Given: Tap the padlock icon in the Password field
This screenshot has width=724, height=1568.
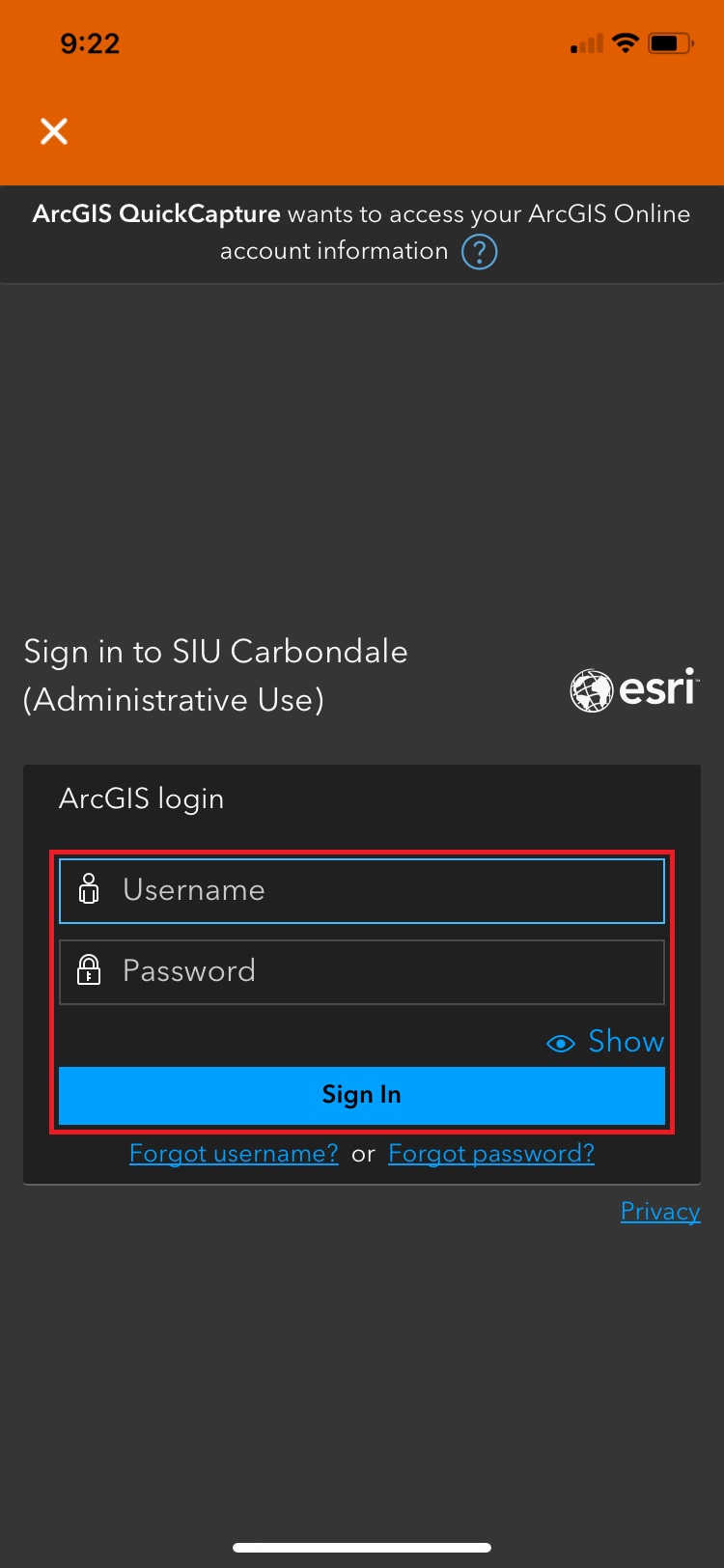Looking at the screenshot, I should tap(89, 970).
